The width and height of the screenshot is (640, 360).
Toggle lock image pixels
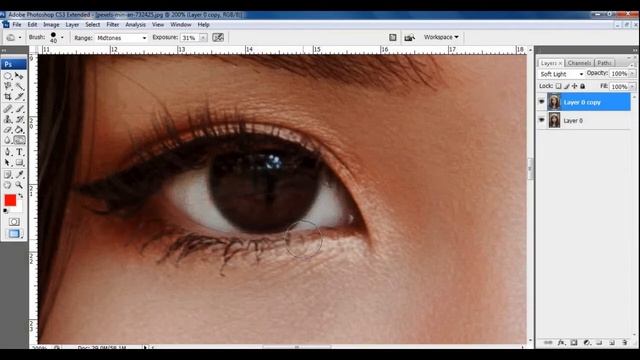click(x=567, y=86)
